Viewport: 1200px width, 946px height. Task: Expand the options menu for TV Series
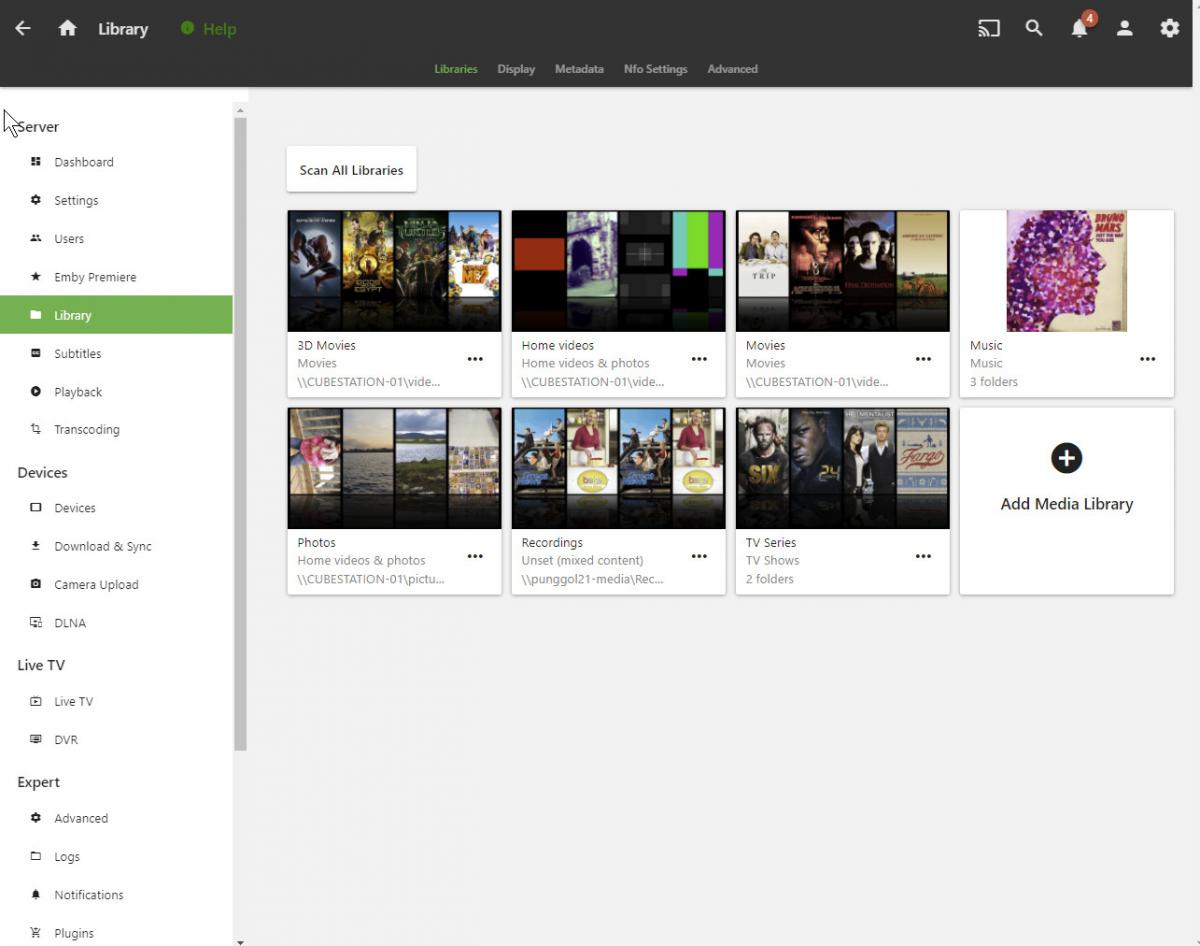point(923,556)
